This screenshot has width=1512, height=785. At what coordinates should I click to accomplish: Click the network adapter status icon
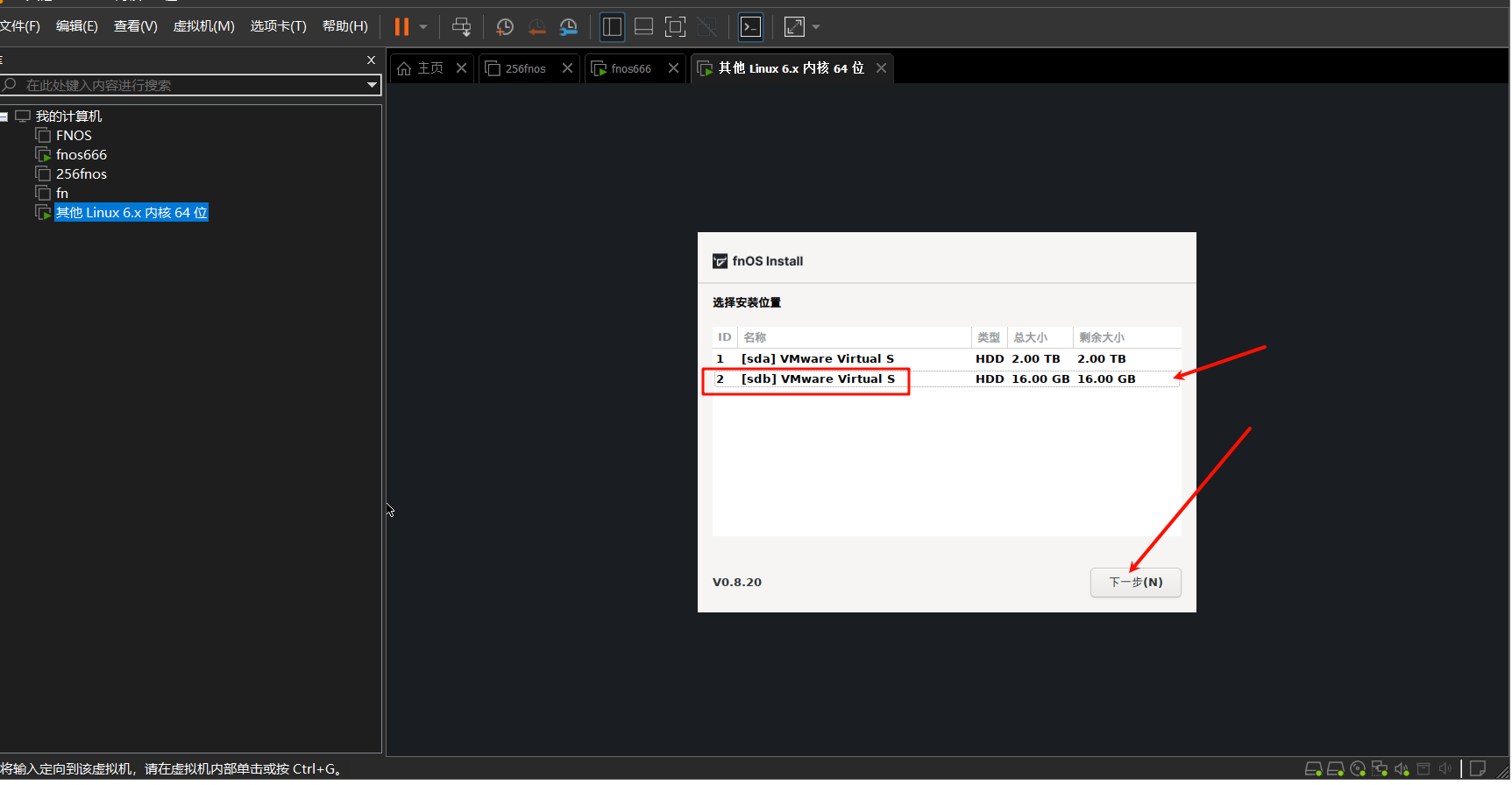click(x=1380, y=769)
